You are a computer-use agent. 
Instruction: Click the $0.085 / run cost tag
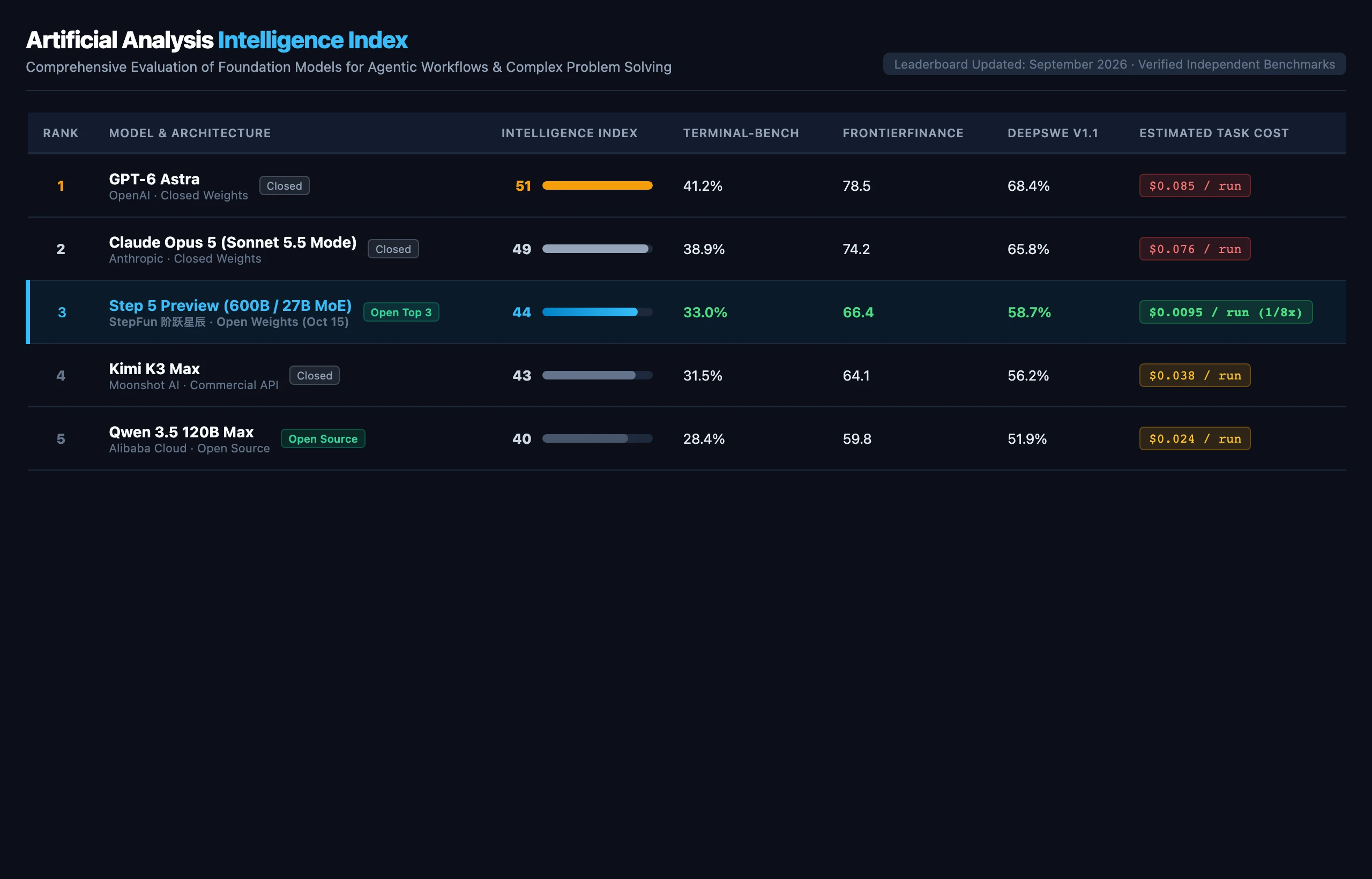1195,185
